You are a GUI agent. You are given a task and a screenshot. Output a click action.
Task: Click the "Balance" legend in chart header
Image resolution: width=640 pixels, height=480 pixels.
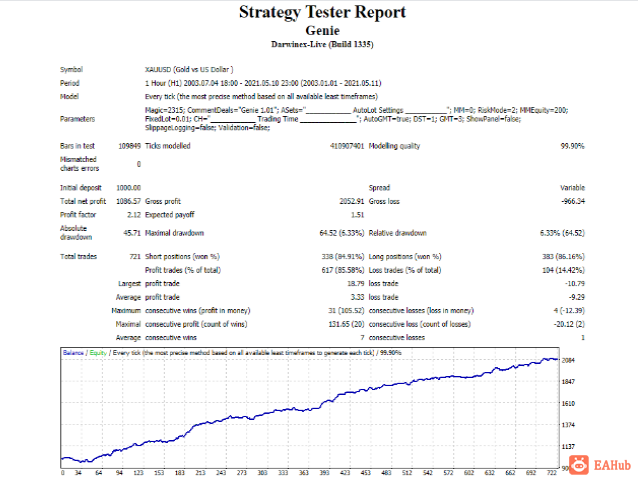pos(73,353)
